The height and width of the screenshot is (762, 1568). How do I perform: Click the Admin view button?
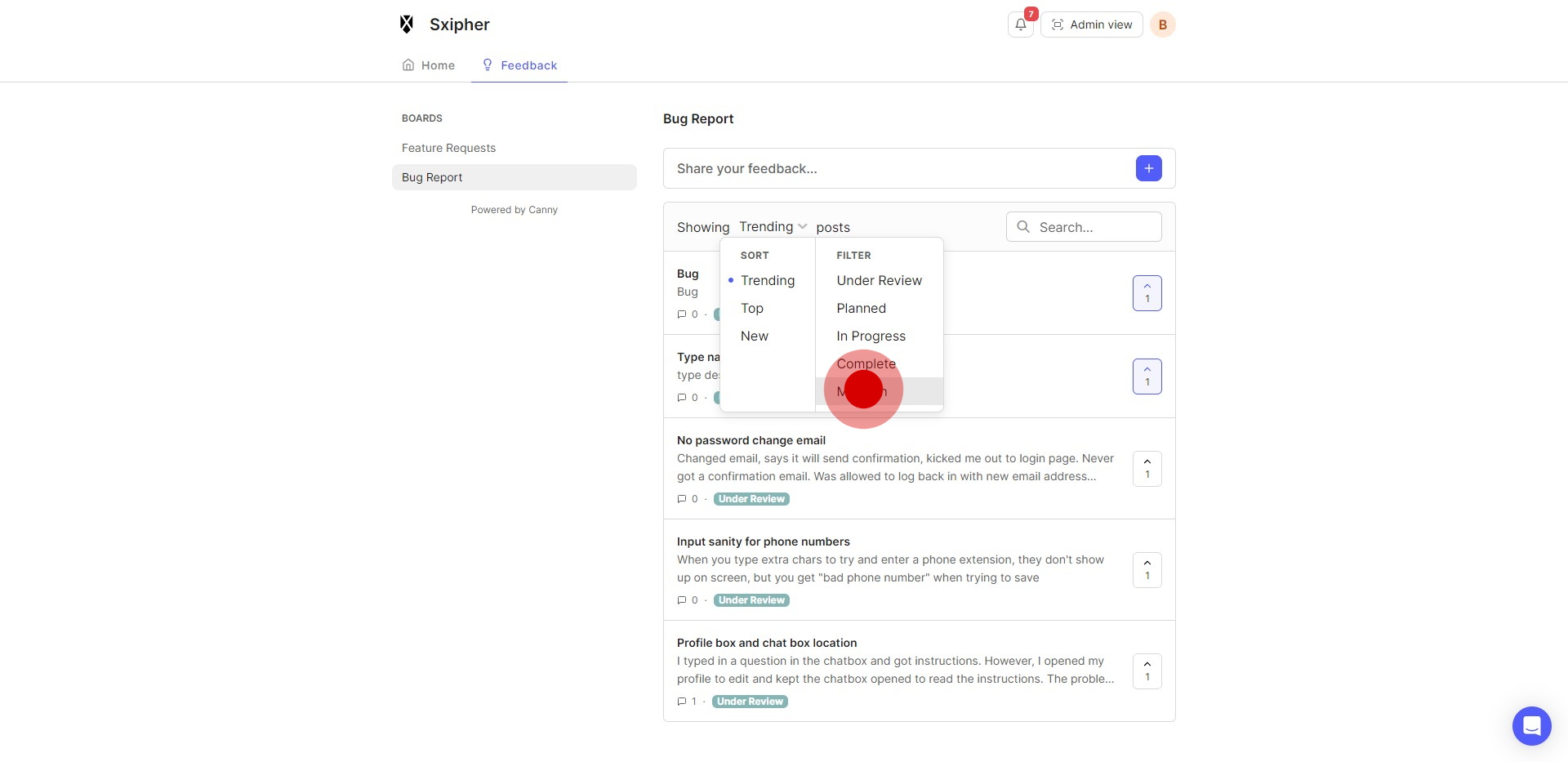(x=1091, y=25)
